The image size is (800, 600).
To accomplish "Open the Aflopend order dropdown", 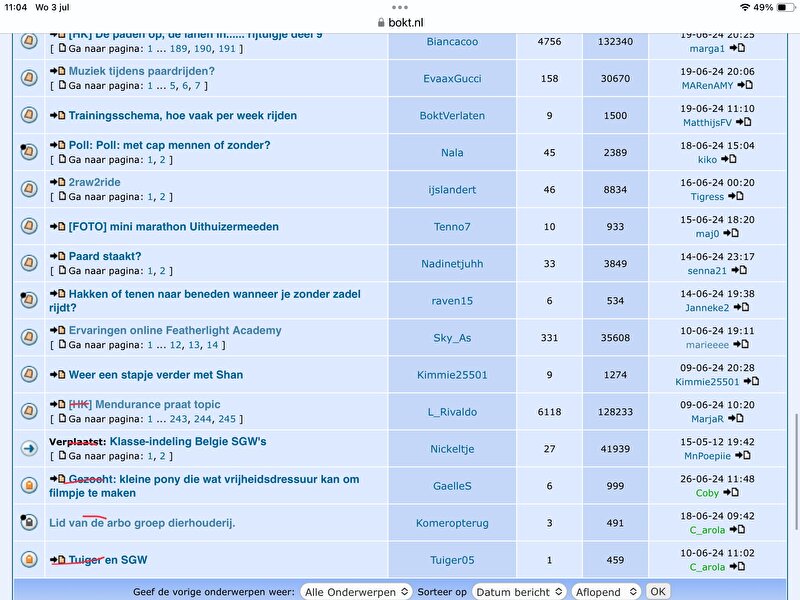I will click(x=606, y=592).
